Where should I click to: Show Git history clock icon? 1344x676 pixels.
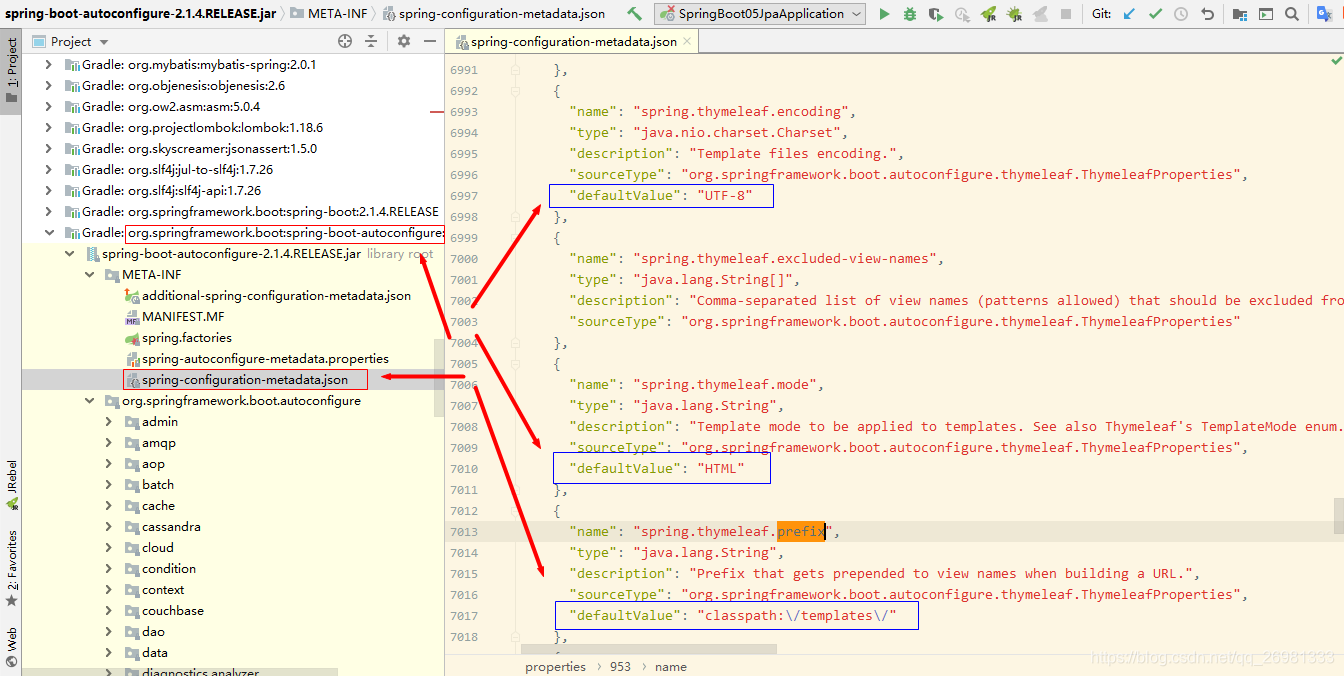(x=1181, y=14)
